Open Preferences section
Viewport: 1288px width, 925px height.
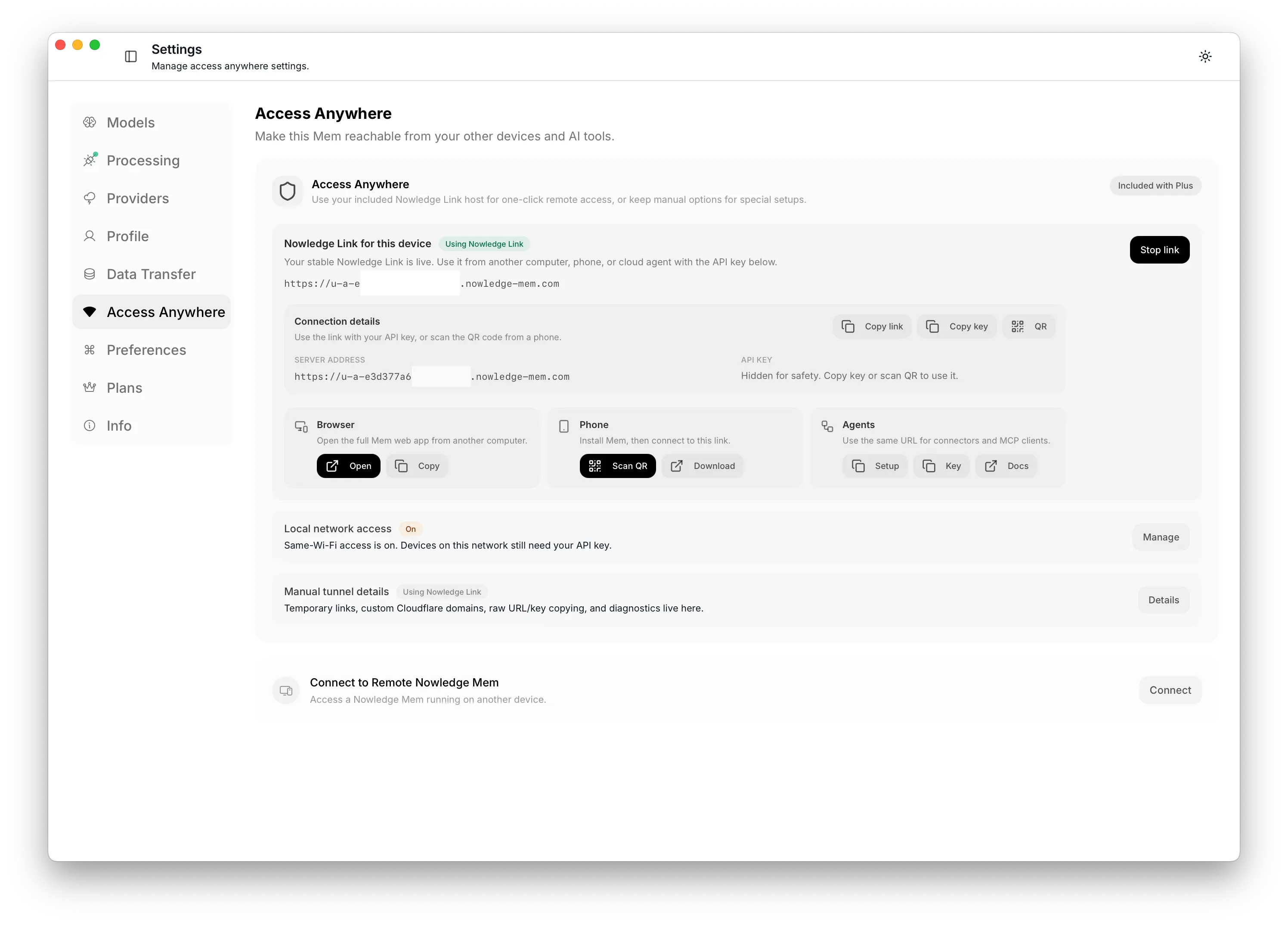pos(152,349)
